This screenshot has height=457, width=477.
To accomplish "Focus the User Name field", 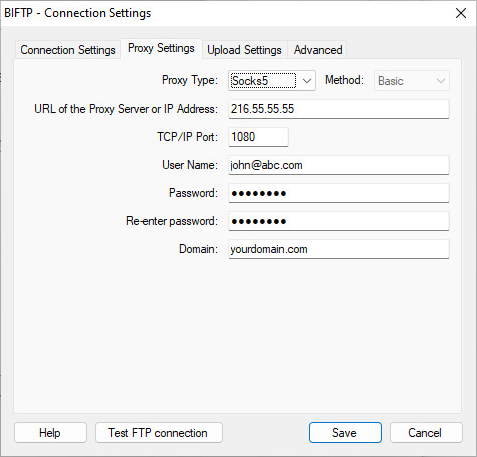I will (339, 165).
